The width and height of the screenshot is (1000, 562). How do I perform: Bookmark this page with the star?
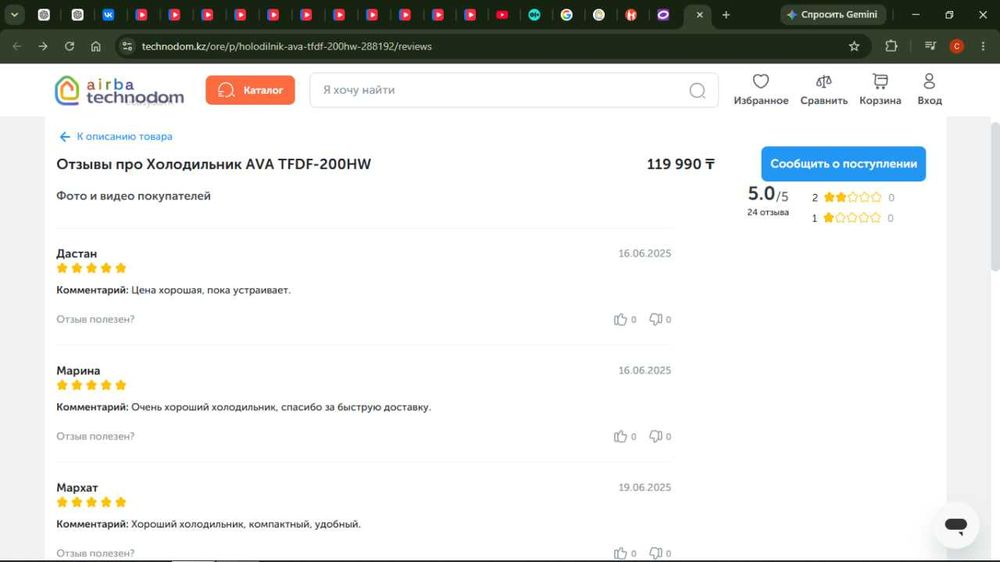click(x=854, y=47)
